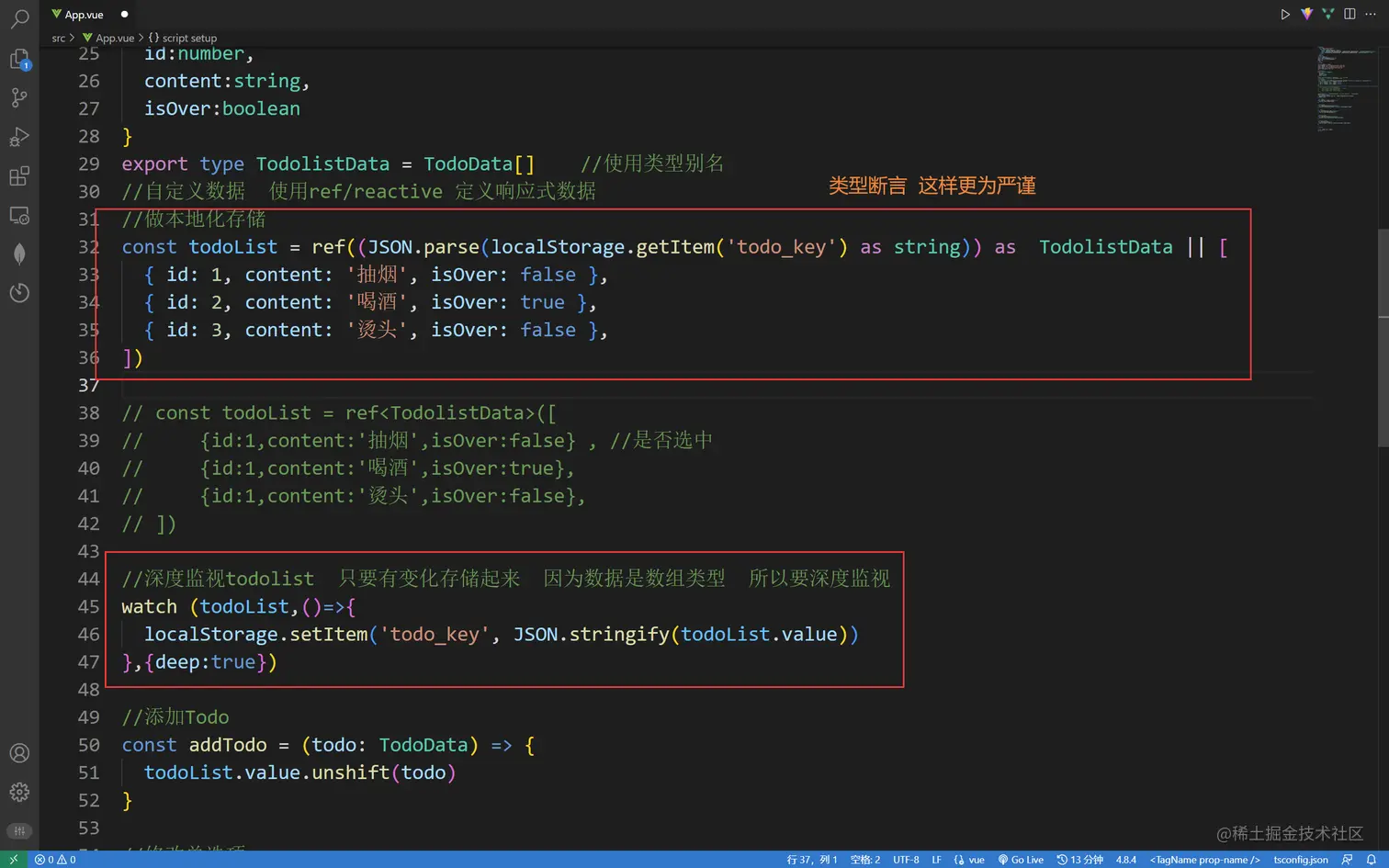Click 'addTodo' on line 50
Image resolution: width=1389 pixels, height=868 pixels.
click(x=228, y=745)
